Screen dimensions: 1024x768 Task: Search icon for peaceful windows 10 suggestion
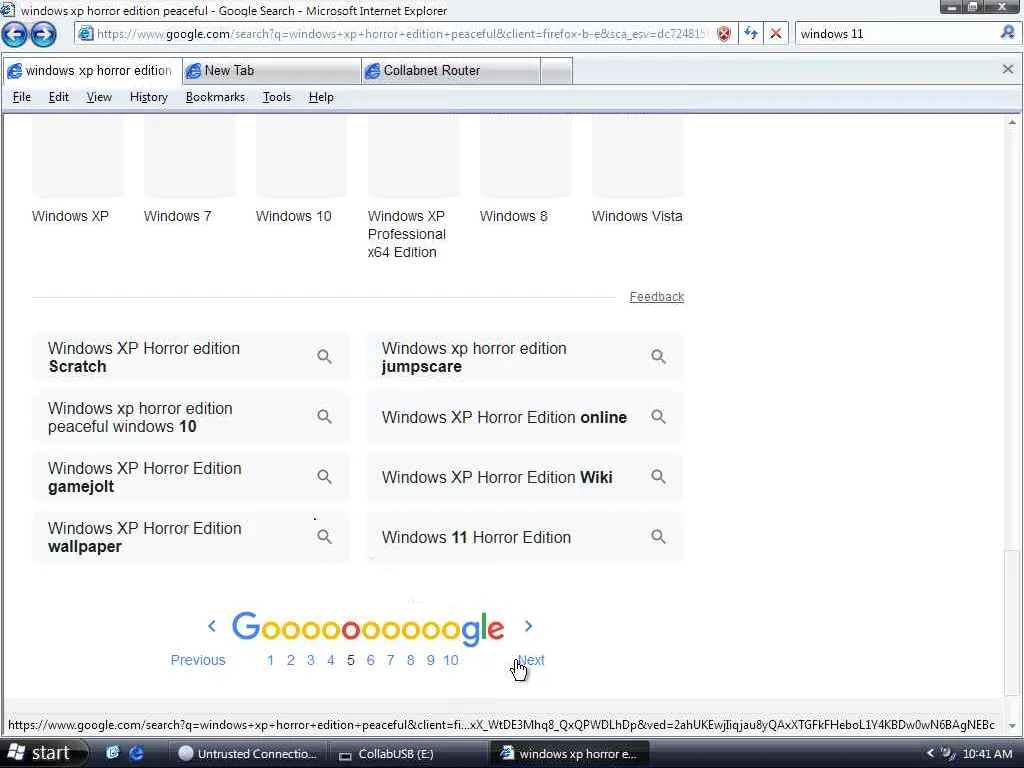point(325,417)
